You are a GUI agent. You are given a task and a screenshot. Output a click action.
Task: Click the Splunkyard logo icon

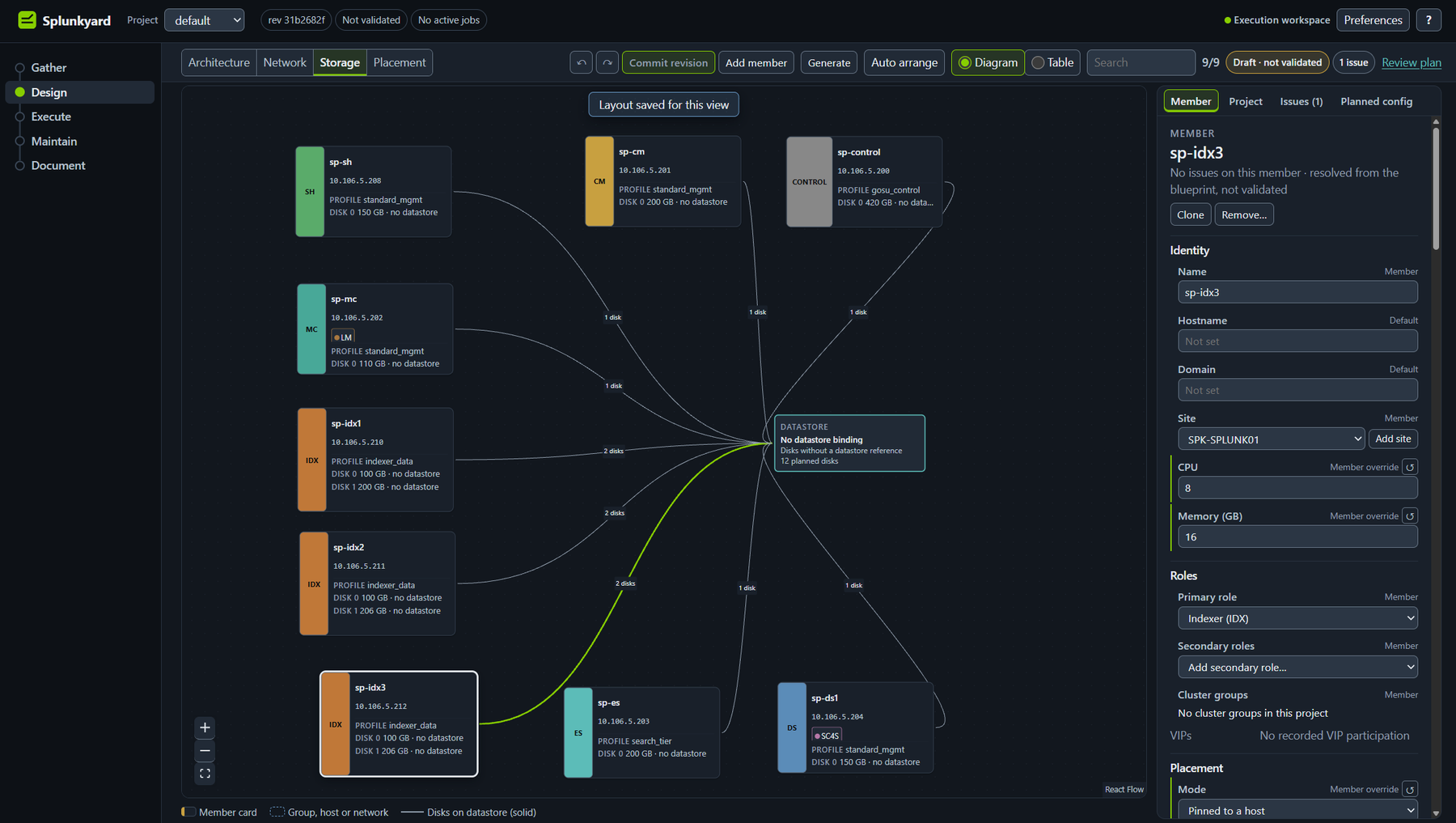pyautogui.click(x=27, y=20)
